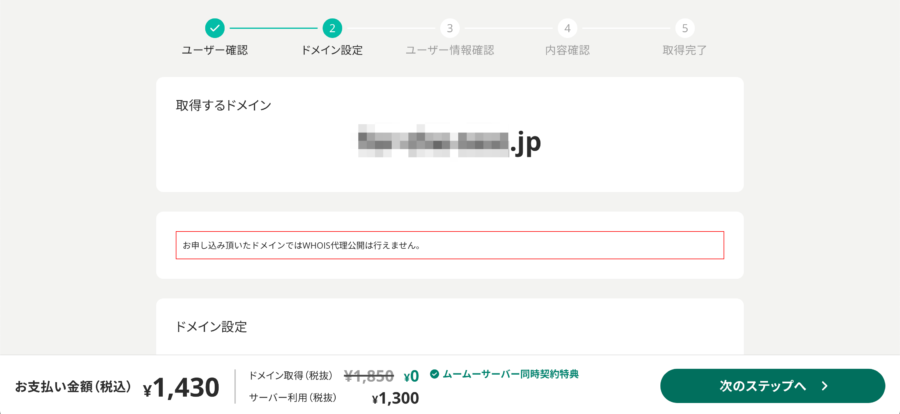Viewport: 900px width, 414px height.
Task: Select step 2 circle ドメイン設定
Action: pyautogui.click(x=332, y=28)
